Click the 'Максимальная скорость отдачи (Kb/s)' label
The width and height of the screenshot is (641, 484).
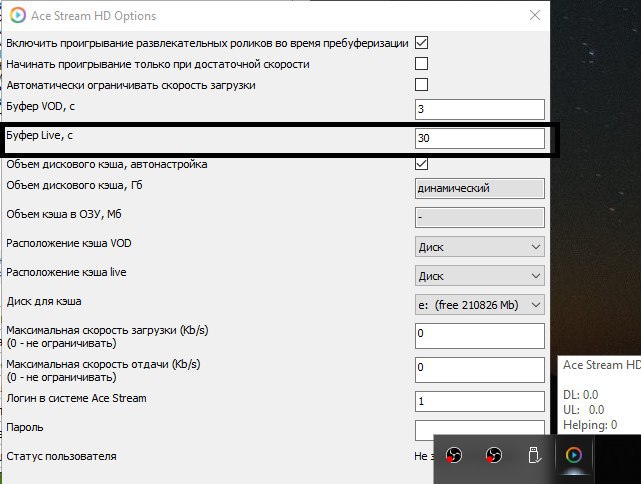103,364
